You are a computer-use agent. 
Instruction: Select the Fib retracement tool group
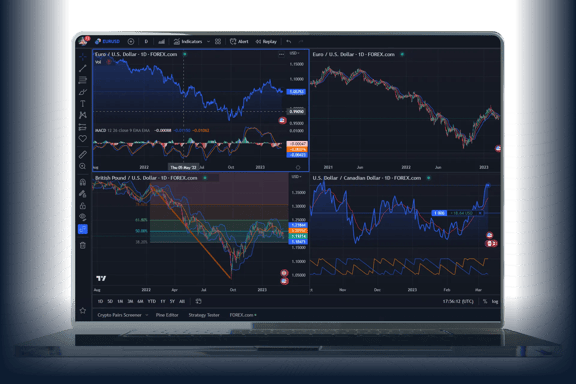83,80
